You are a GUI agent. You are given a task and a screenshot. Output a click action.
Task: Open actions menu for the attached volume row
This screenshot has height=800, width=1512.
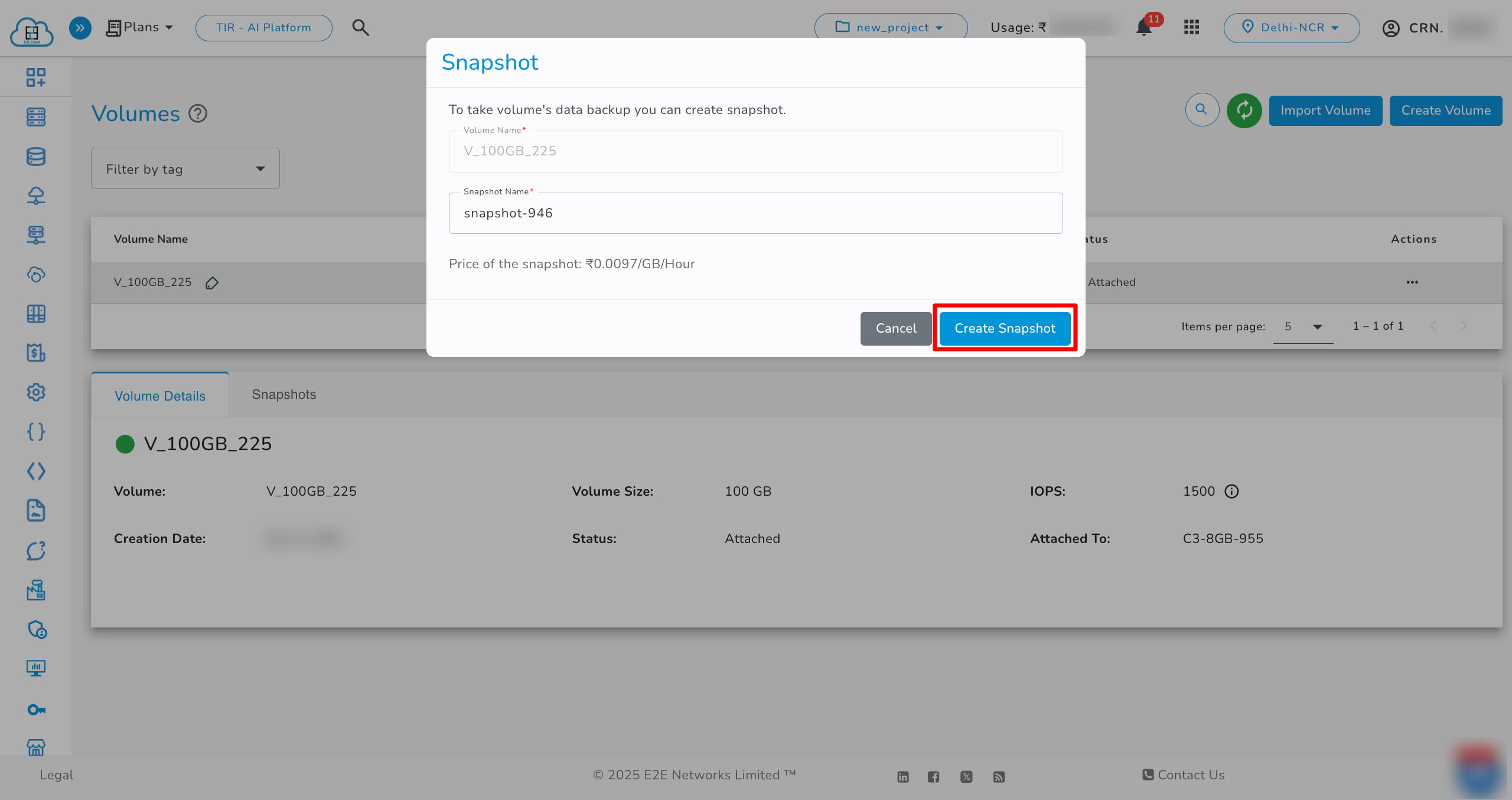[x=1412, y=282]
